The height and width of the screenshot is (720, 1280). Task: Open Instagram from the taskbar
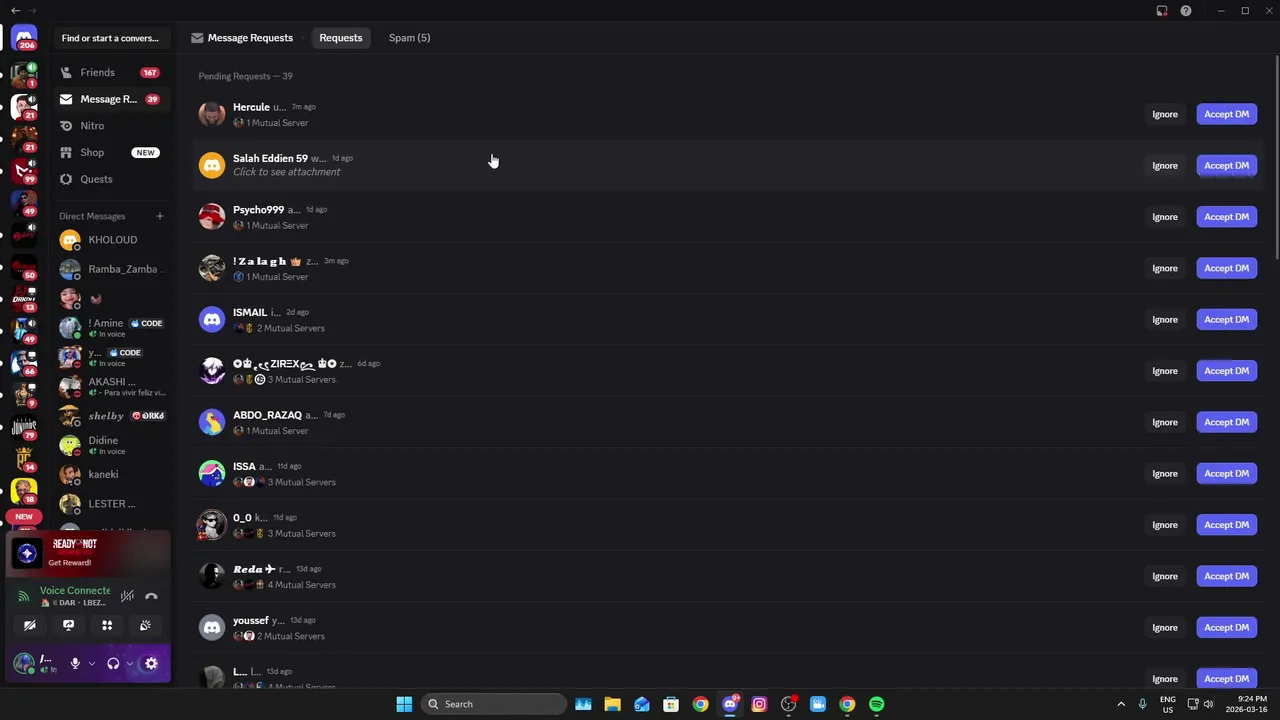pyautogui.click(x=759, y=704)
